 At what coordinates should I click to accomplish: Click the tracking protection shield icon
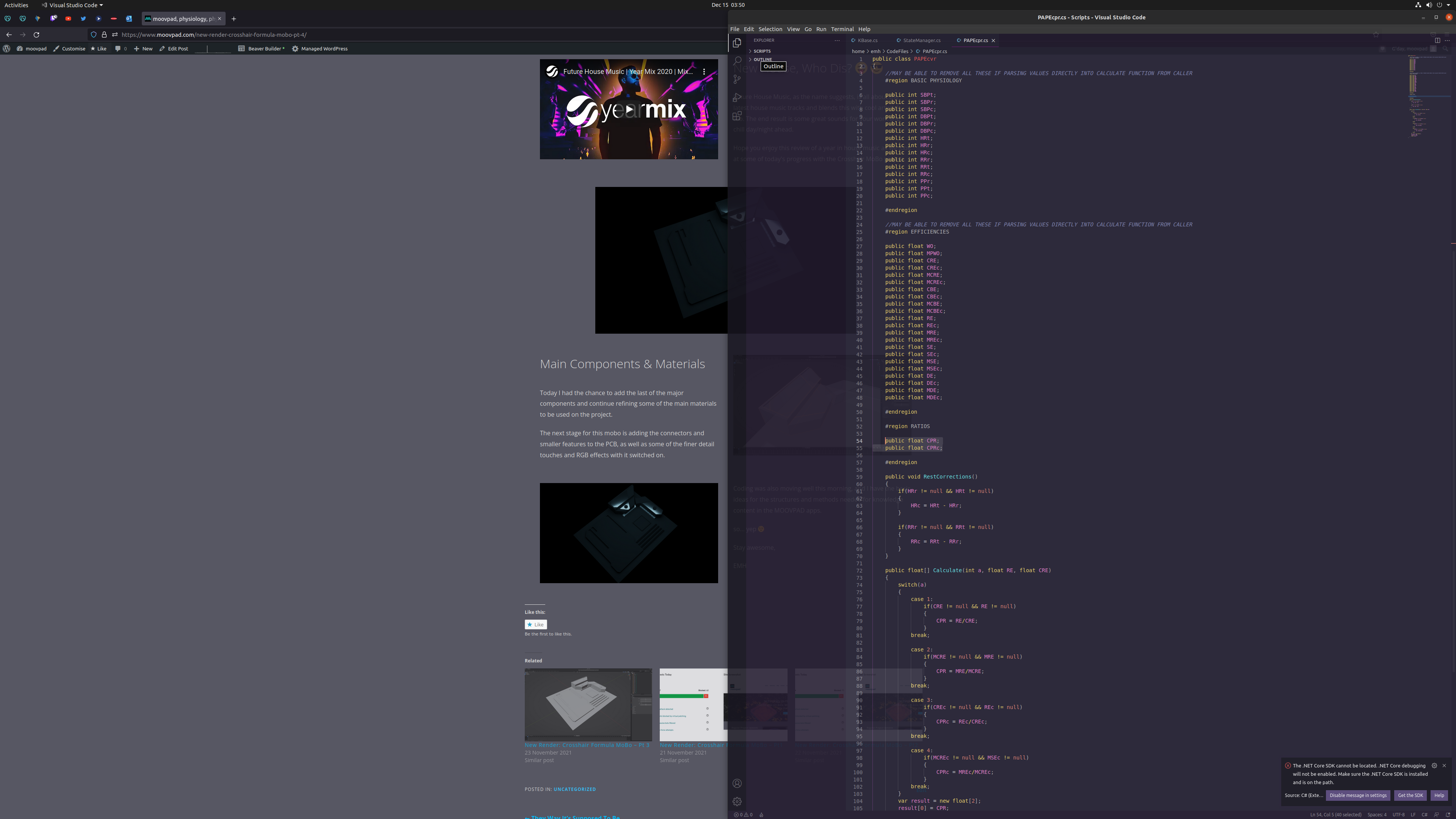94,35
